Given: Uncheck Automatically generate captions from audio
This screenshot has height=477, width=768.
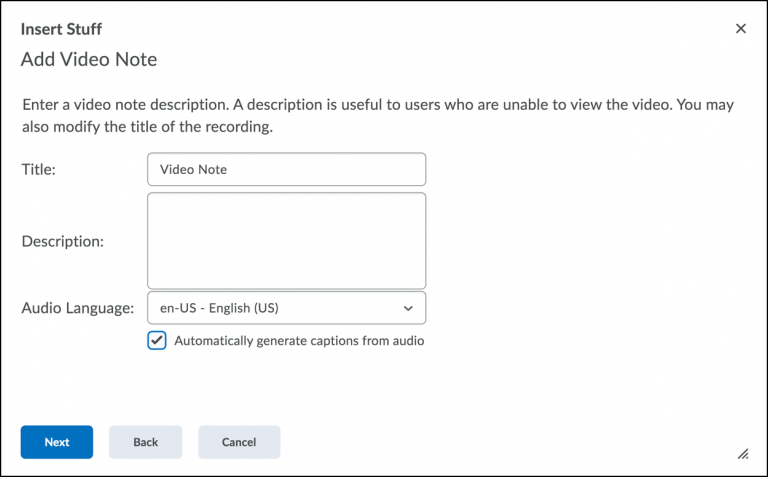Looking at the screenshot, I should tap(157, 340).
